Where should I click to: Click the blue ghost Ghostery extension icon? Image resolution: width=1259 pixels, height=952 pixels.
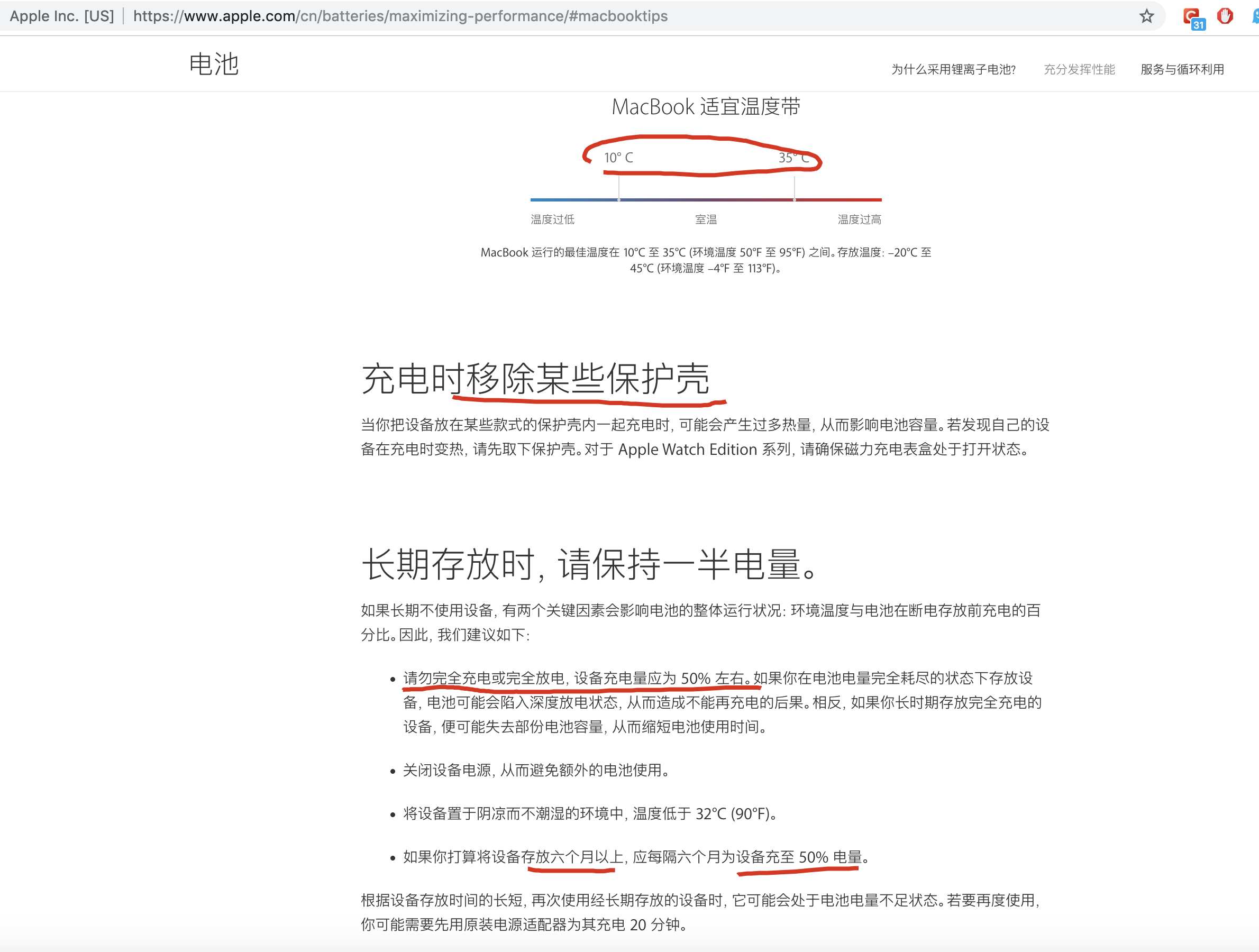tap(1255, 16)
